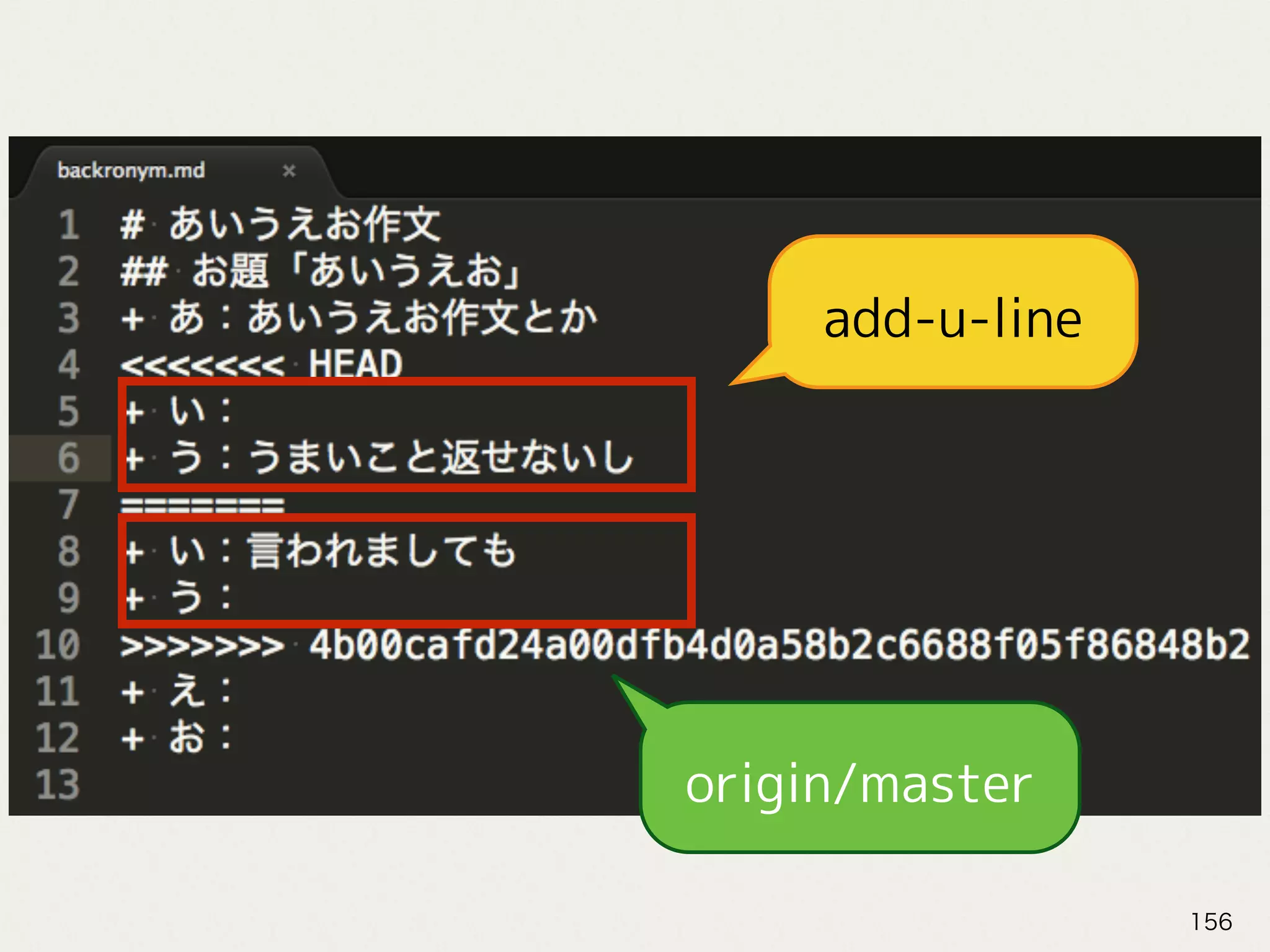Click line number 10 in gutter
The height and width of the screenshot is (952, 1270).
(58, 645)
